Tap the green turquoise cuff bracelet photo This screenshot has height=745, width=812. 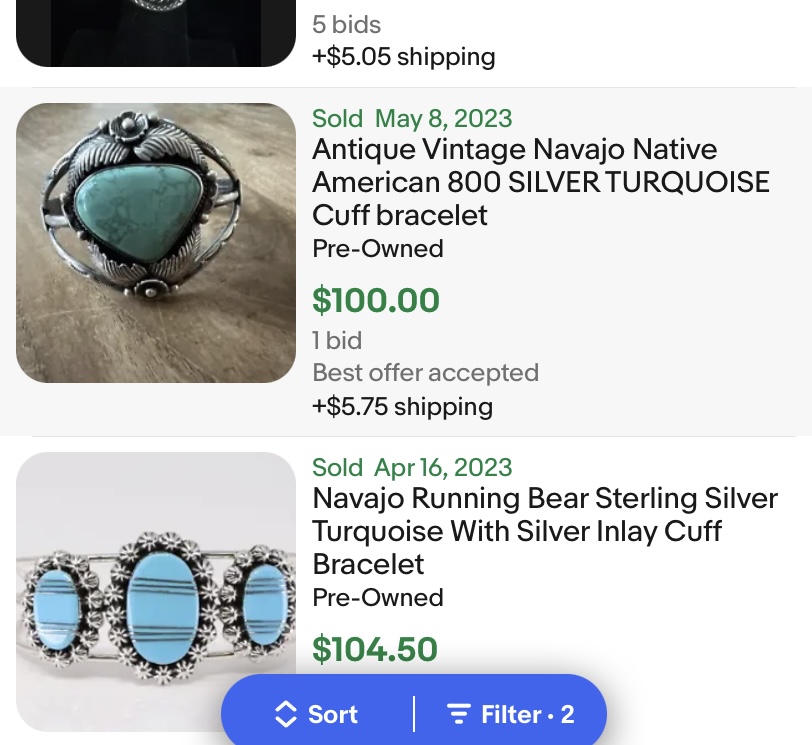156,243
